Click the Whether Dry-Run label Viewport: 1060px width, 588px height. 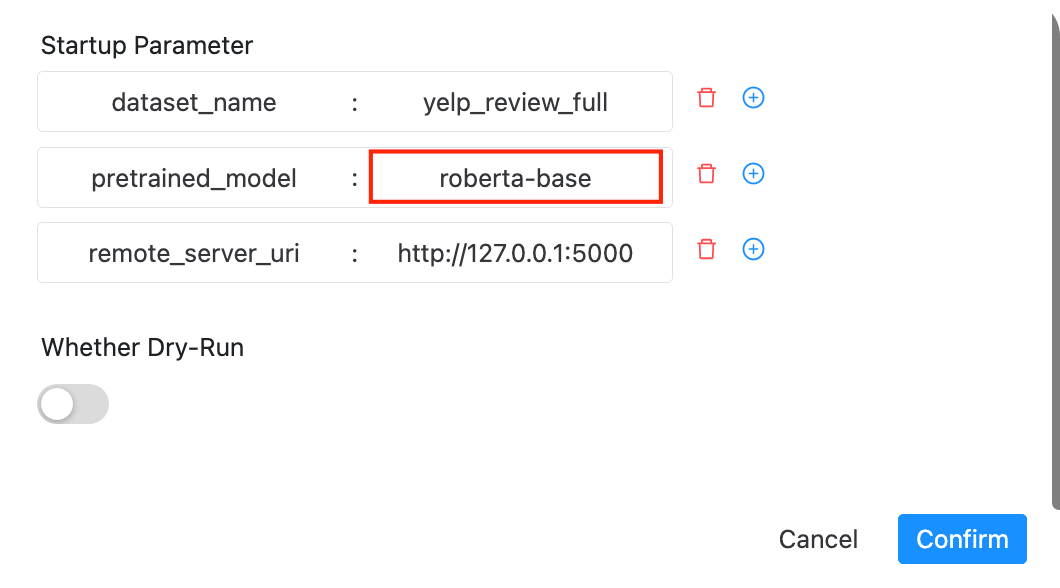click(142, 347)
